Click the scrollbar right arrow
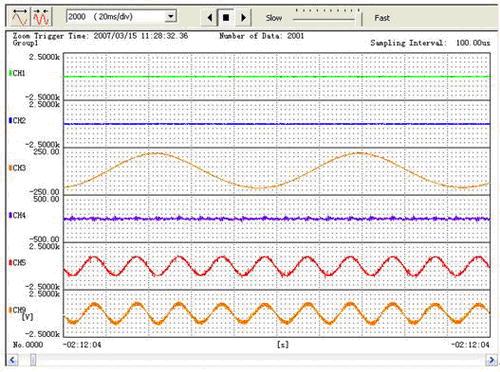Image resolution: width=500 pixels, height=372 pixels. (492, 360)
